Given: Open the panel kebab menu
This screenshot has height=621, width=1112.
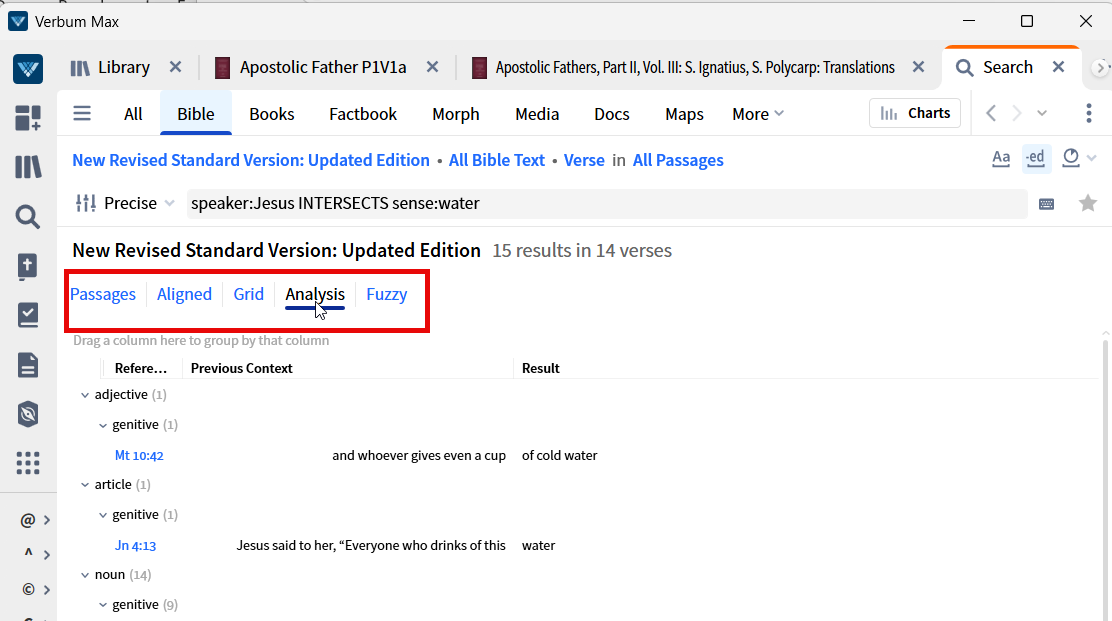Looking at the screenshot, I should coord(1089,113).
